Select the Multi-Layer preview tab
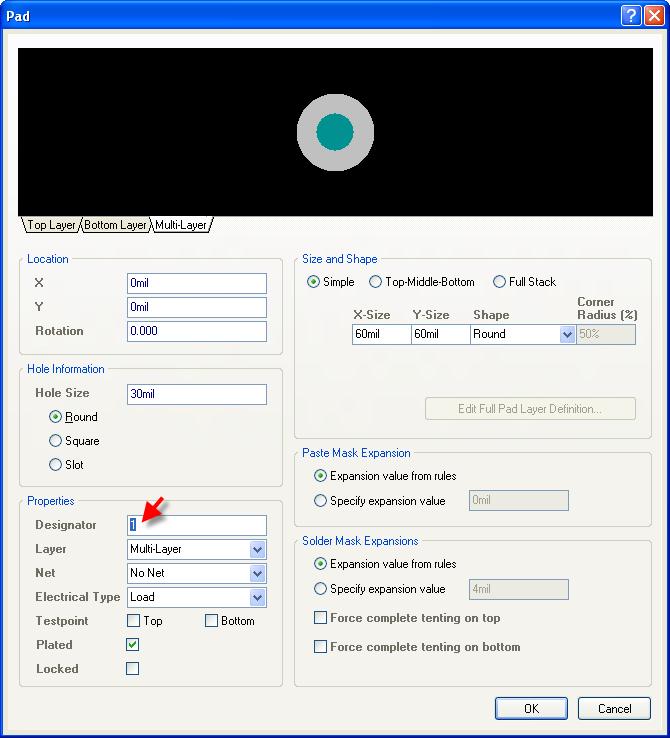The image size is (670, 738). coord(180,225)
